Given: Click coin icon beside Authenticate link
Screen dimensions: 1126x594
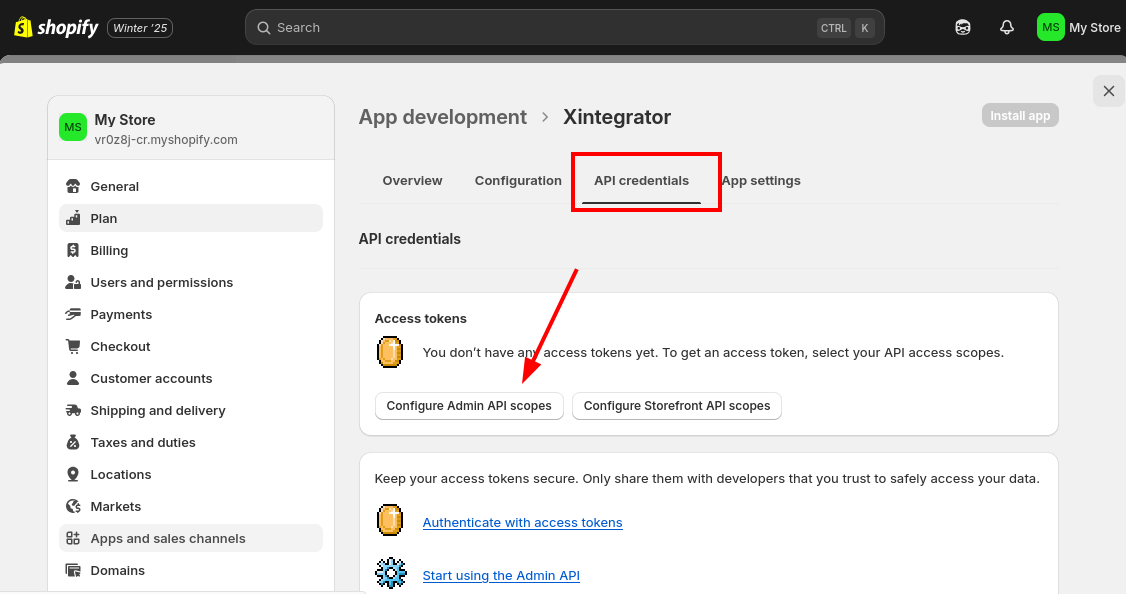Looking at the screenshot, I should point(390,520).
